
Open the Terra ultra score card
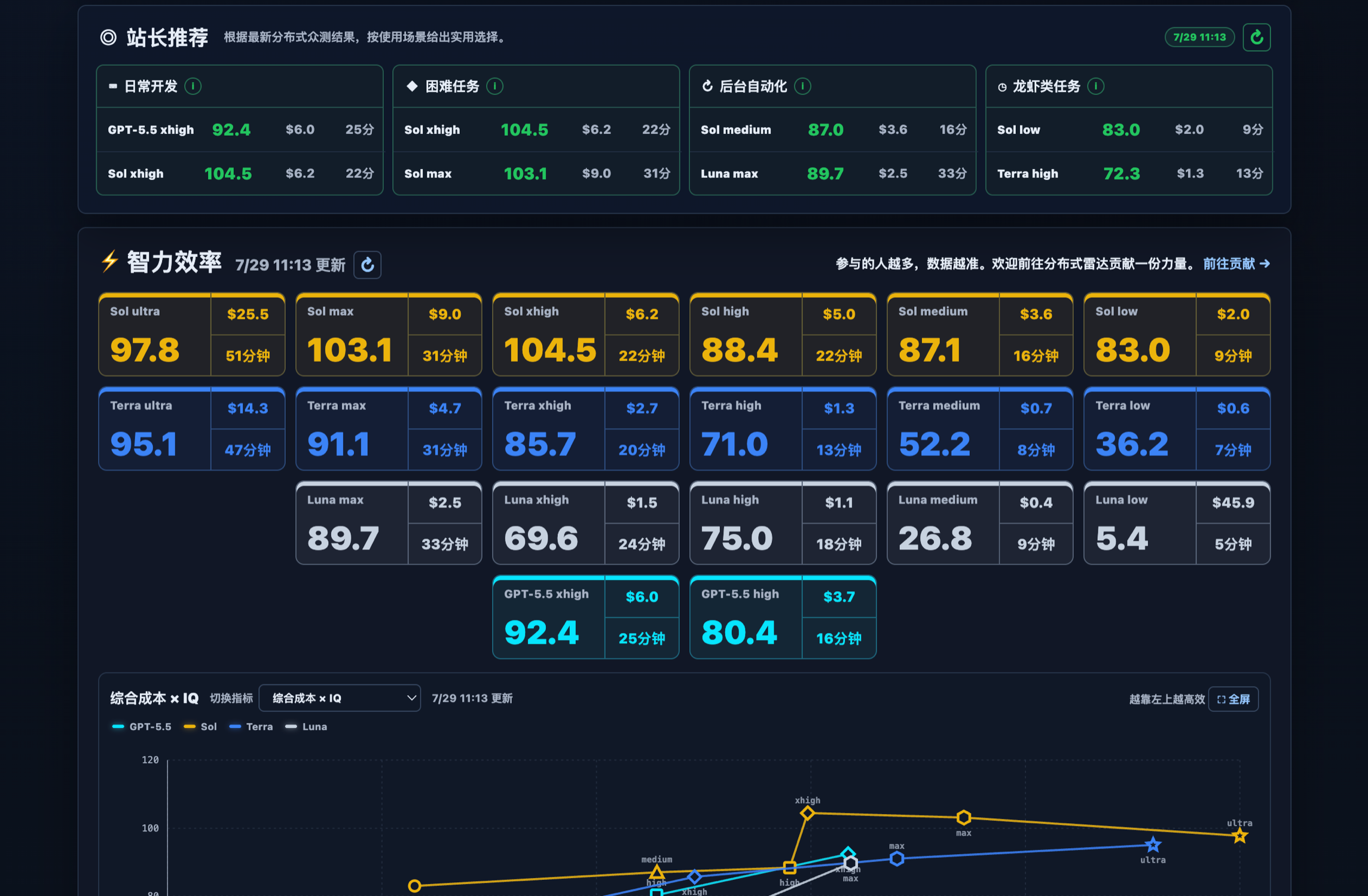pos(191,429)
